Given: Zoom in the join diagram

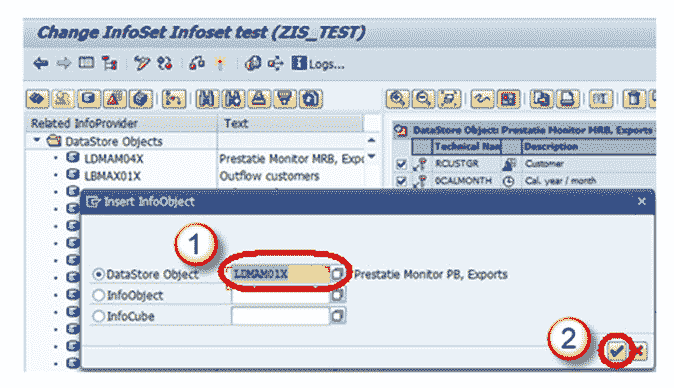Looking at the screenshot, I should 397,99.
